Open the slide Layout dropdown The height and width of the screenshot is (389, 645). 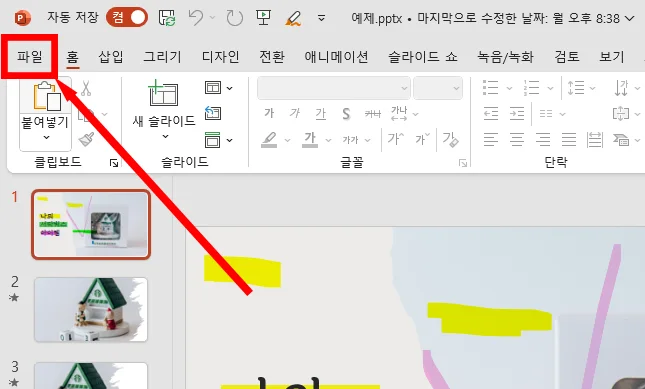click(218, 88)
